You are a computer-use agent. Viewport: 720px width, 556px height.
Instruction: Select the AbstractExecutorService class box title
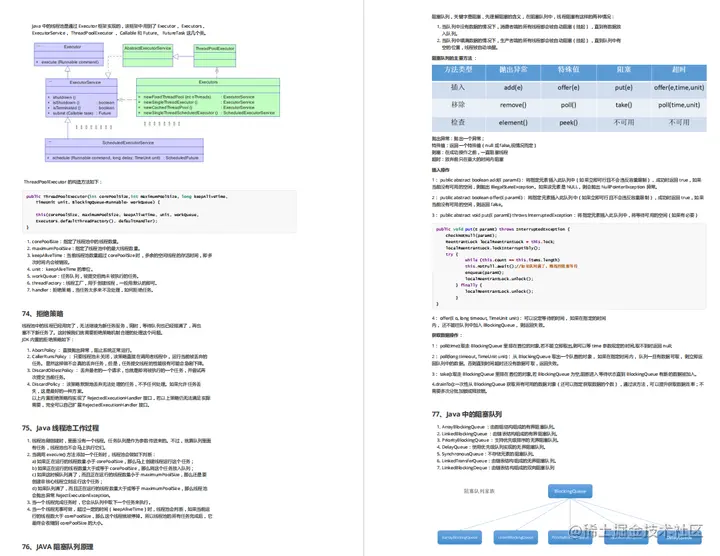point(147,48)
